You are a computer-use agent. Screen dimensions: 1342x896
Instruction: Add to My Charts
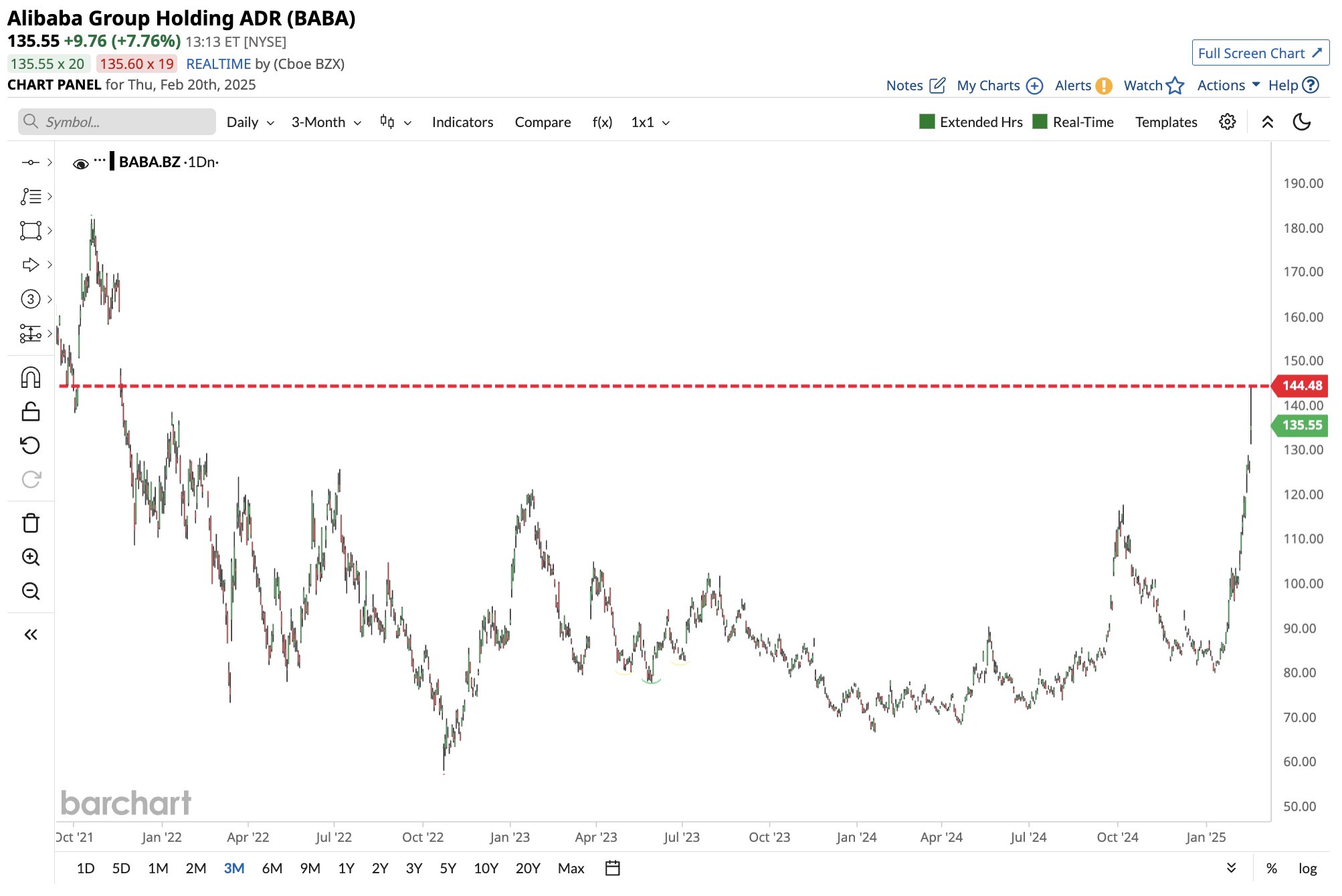[x=999, y=85]
